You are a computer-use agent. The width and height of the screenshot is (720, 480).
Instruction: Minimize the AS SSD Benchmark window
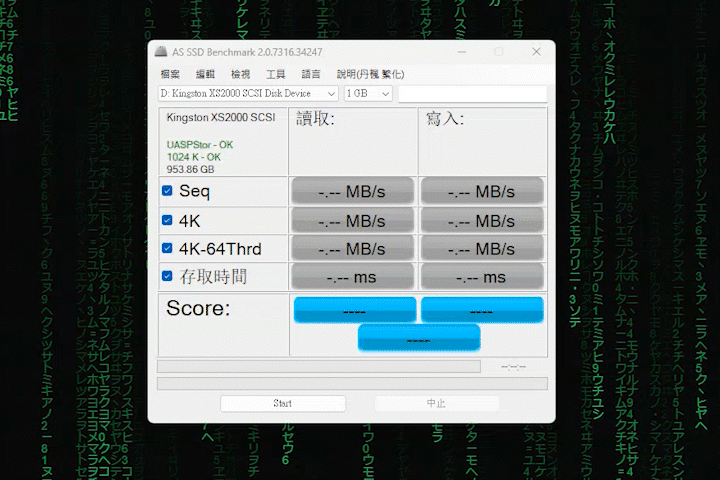coord(462,52)
